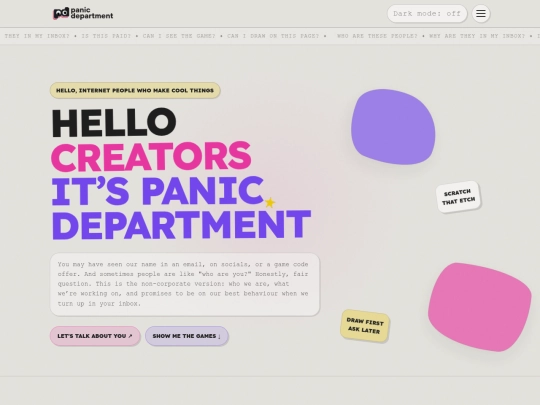Click the yellow star beside PANIC
Image resolution: width=540 pixels, height=405 pixels.
(270, 202)
